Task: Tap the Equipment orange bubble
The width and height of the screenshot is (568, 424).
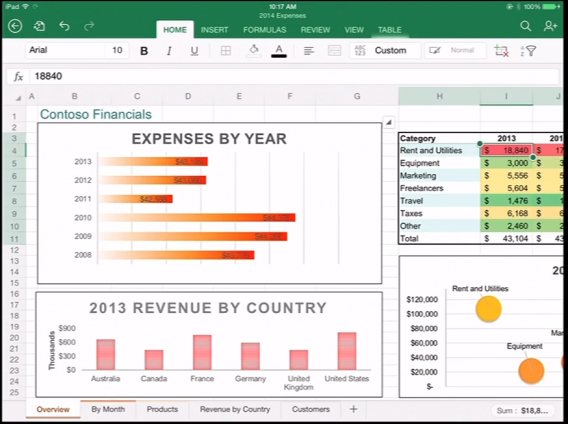Action: pos(531,371)
